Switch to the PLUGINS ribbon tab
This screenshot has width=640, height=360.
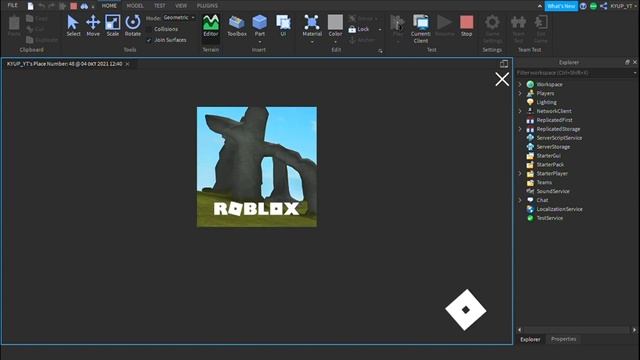pyautogui.click(x=207, y=6)
